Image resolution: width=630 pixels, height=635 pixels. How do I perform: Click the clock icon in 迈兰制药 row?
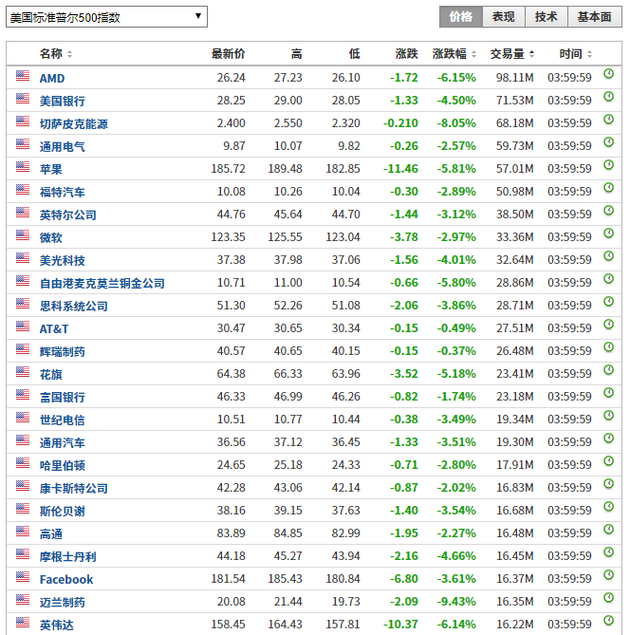click(x=609, y=598)
